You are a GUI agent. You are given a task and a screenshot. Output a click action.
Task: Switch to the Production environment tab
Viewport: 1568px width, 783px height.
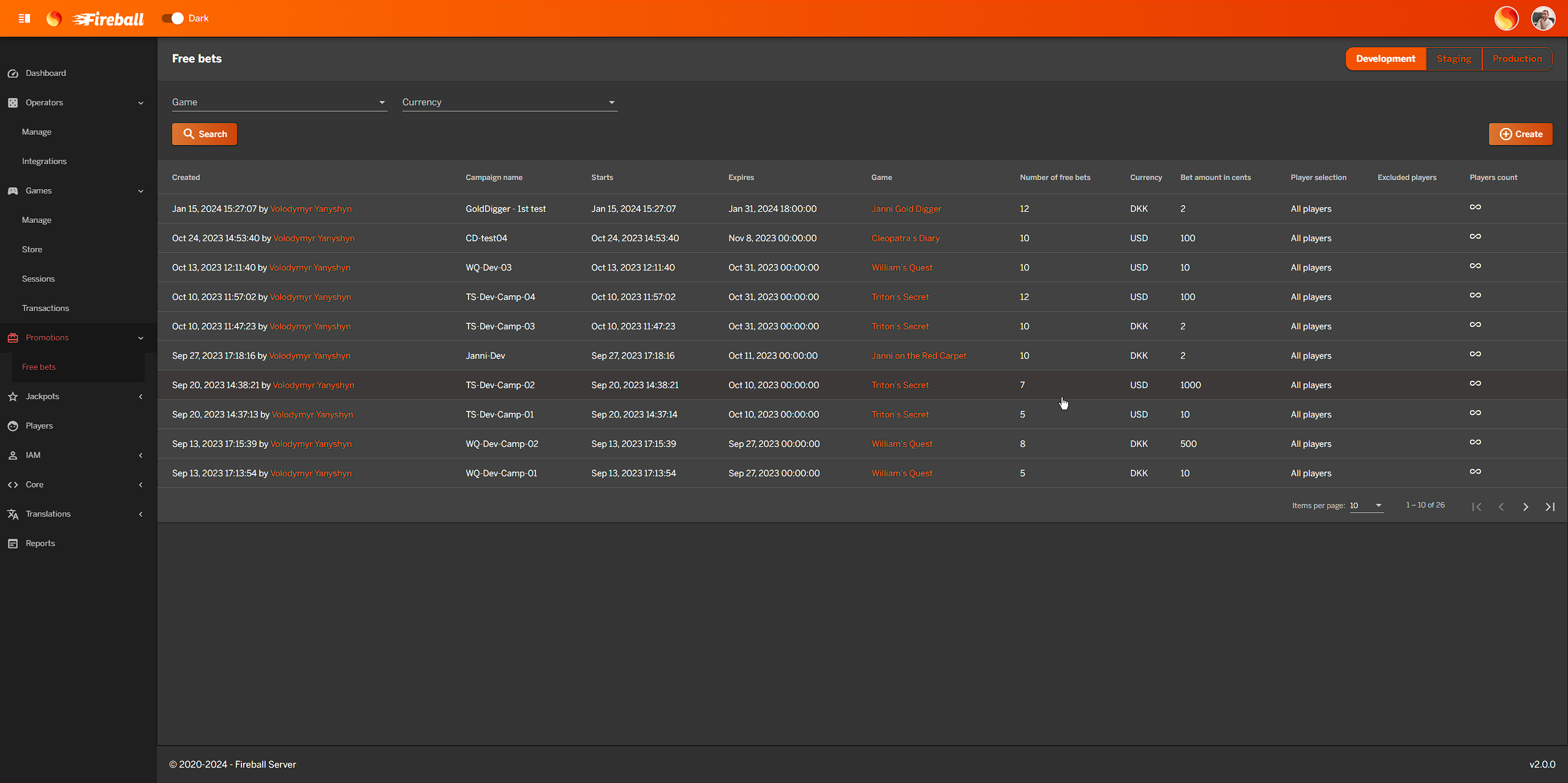click(1517, 59)
